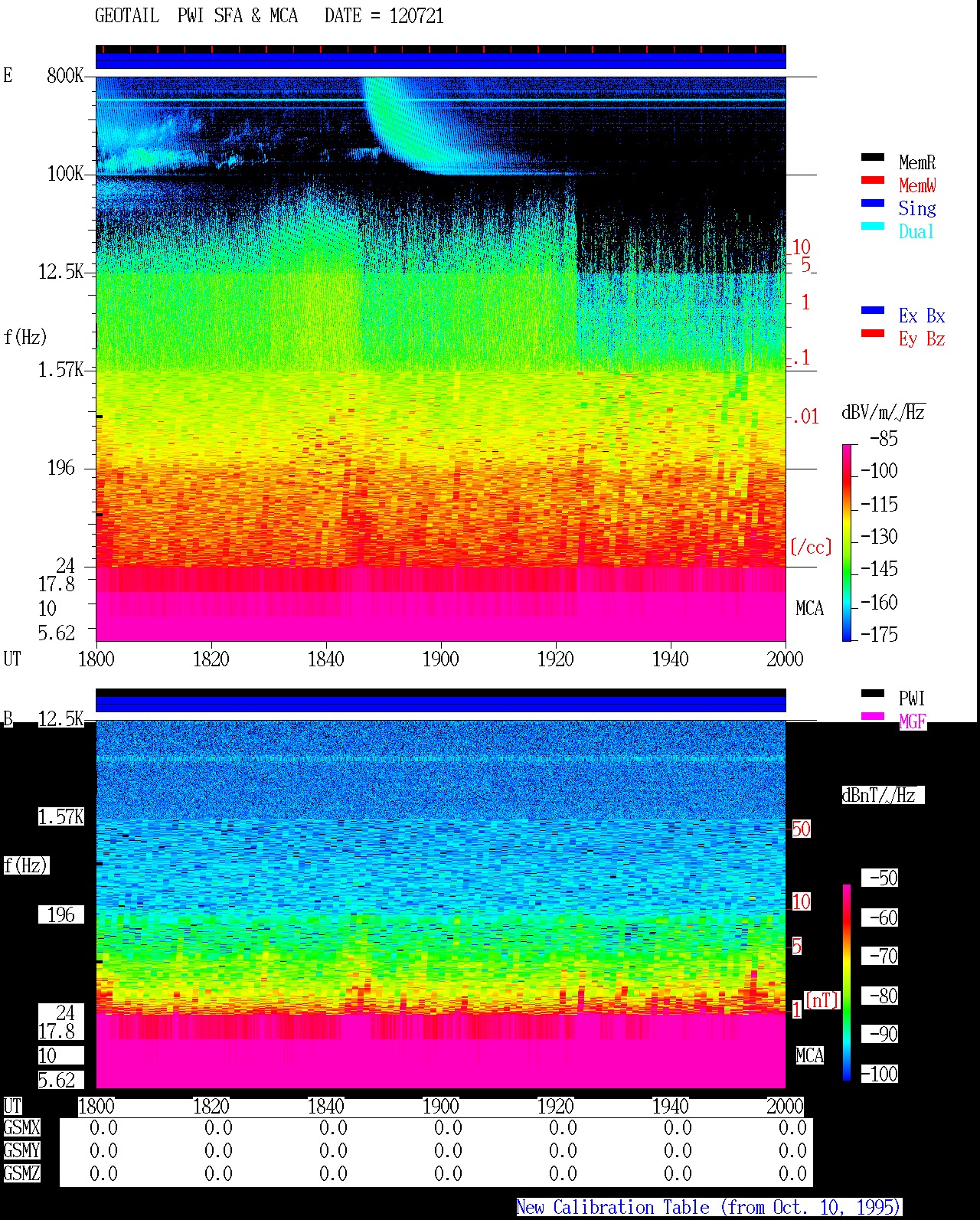The width and height of the screenshot is (980, 1220).
Task: Click the -115 color scale value
Action: pos(879,504)
